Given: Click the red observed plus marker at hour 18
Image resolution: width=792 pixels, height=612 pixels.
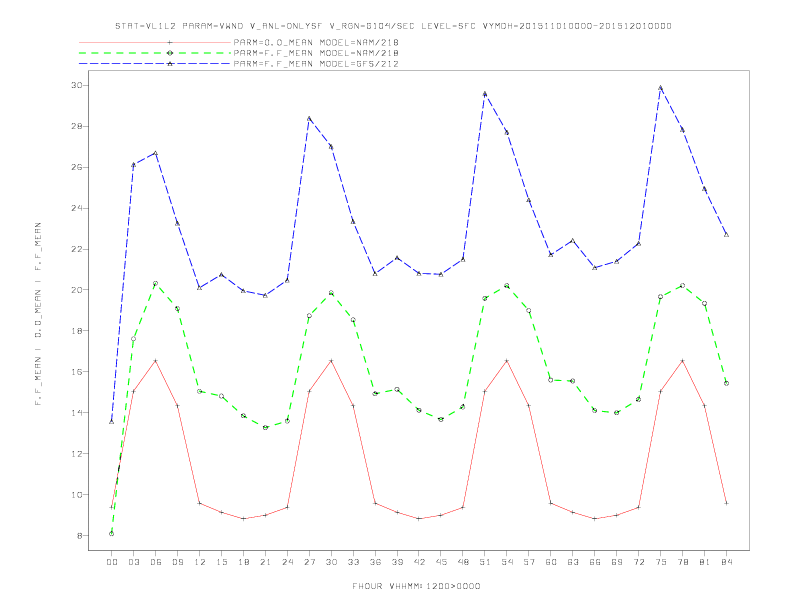Looking at the screenshot, I should coord(243,519).
